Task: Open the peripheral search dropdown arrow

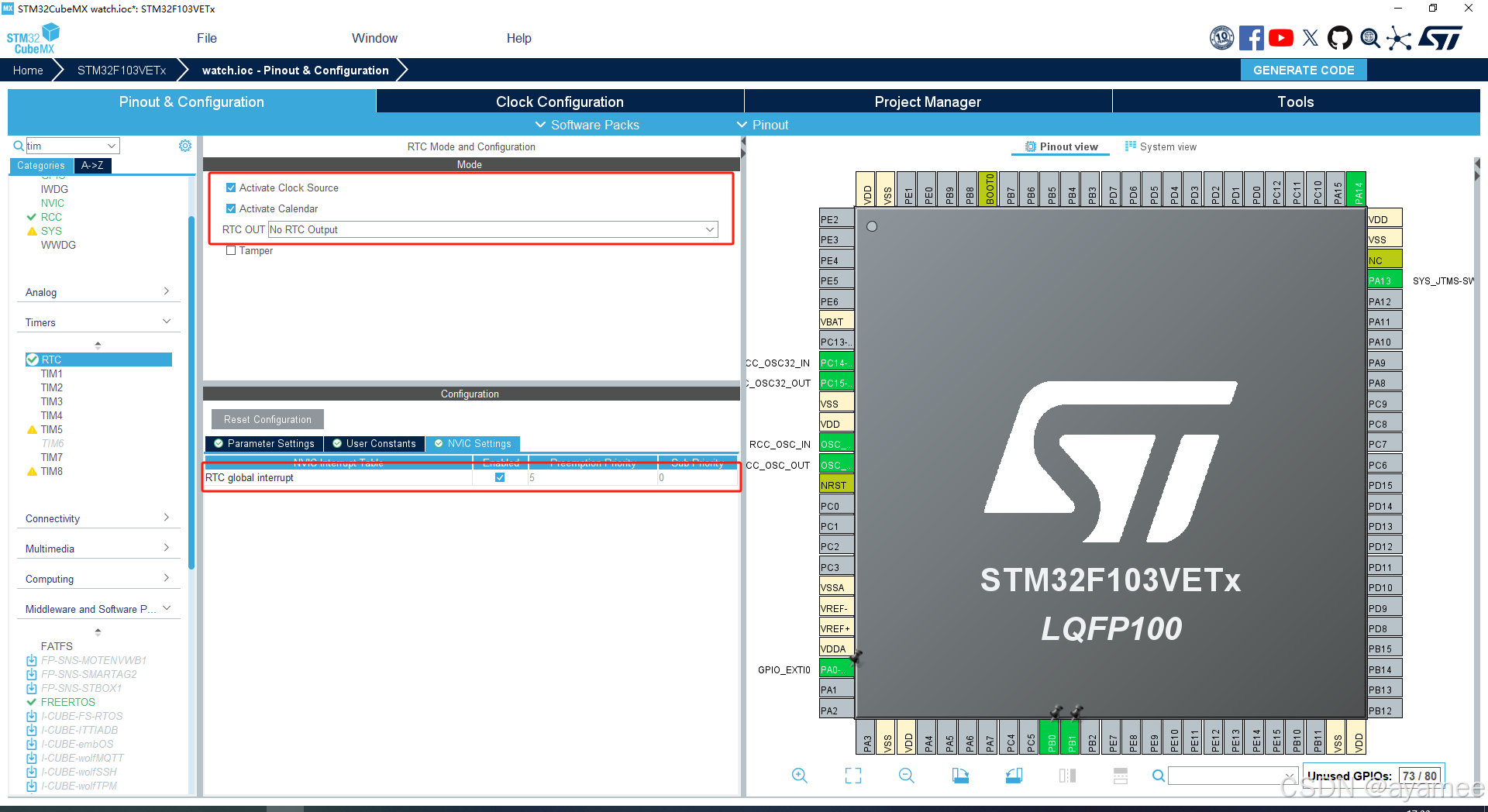Action: [x=112, y=146]
